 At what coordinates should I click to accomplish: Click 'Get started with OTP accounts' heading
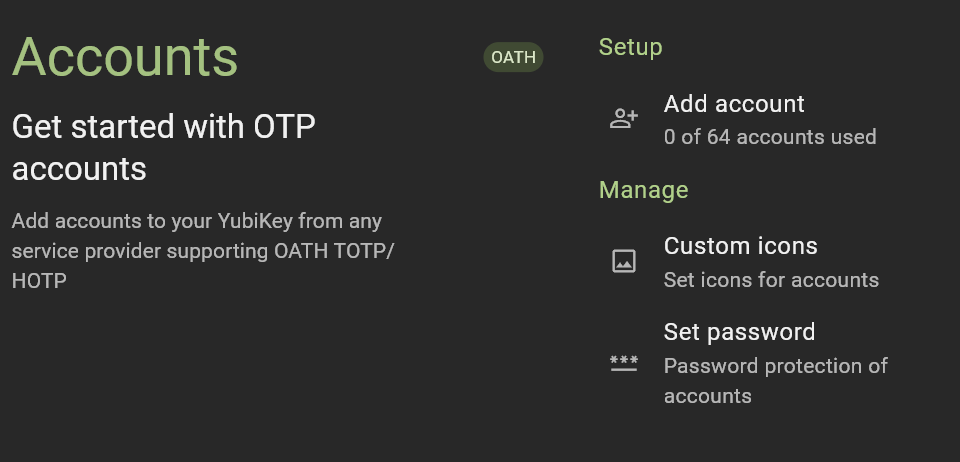163,147
